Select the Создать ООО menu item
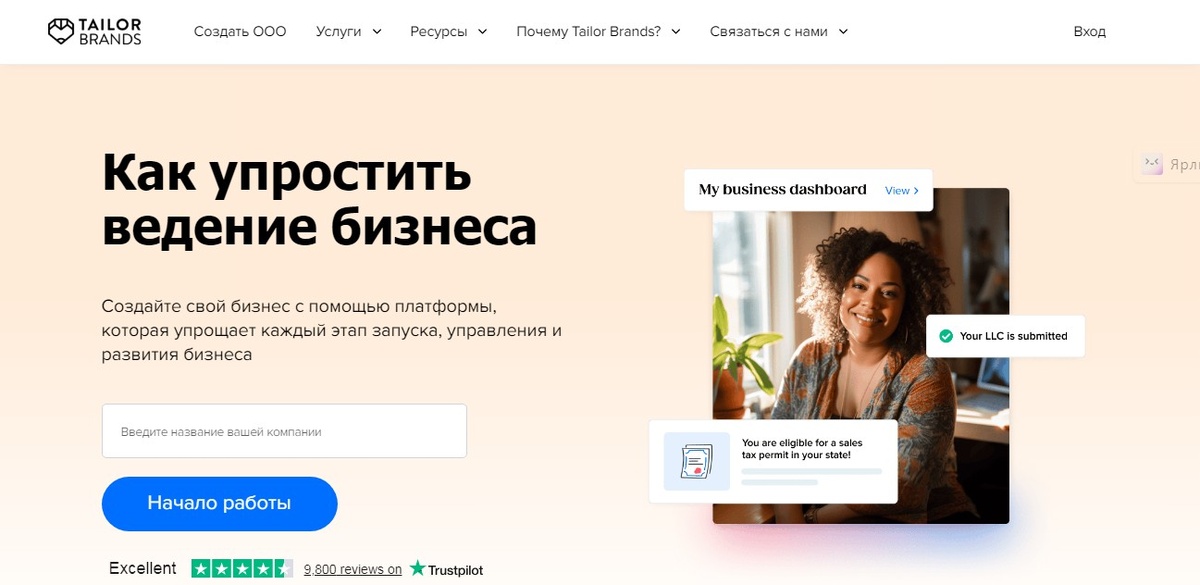Image resolution: width=1200 pixels, height=585 pixels. [240, 31]
